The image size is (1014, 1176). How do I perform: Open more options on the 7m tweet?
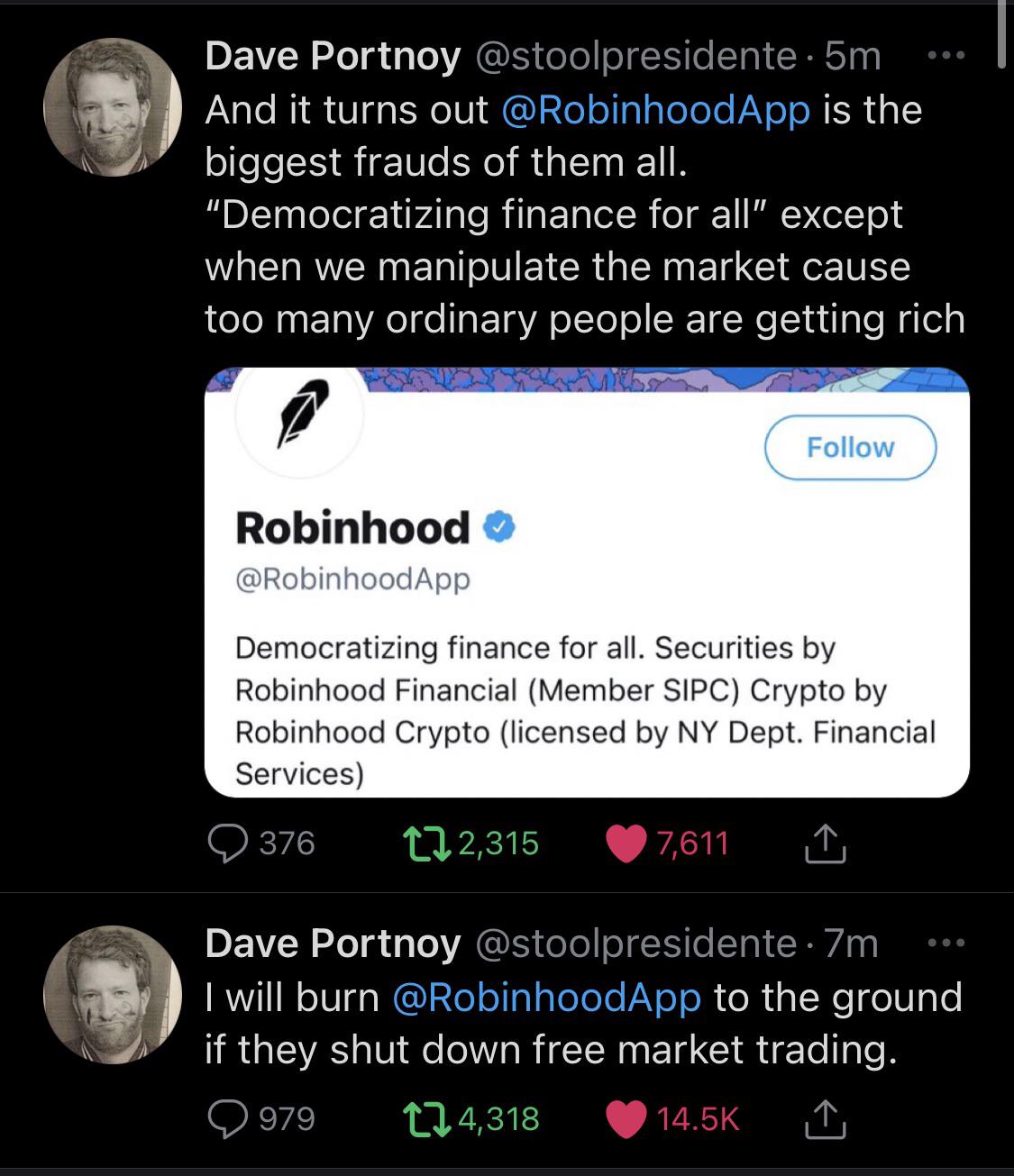coord(946,944)
